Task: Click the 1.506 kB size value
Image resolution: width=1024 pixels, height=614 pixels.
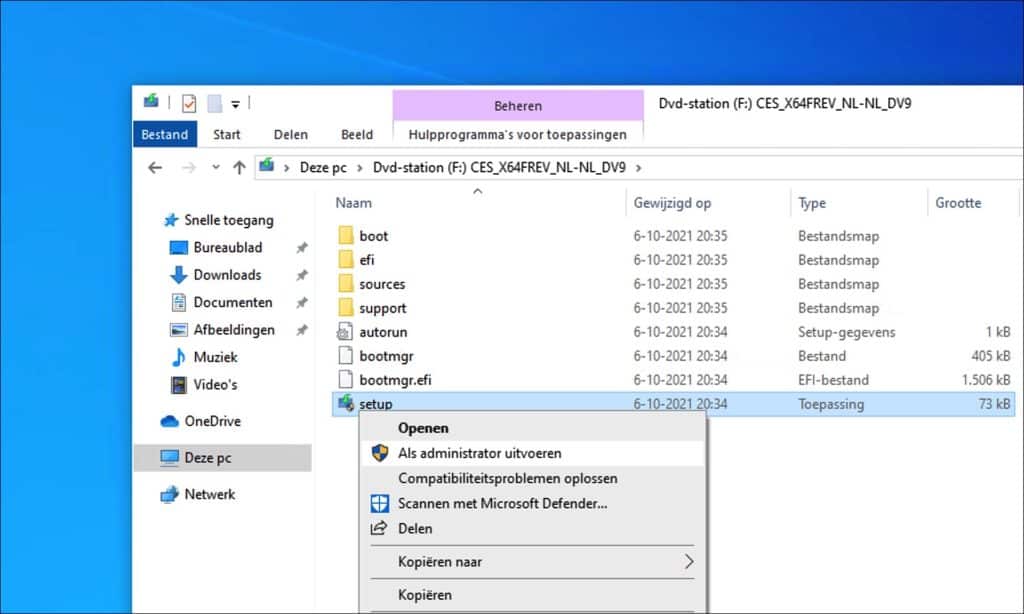Action: pyautogui.click(x=986, y=380)
